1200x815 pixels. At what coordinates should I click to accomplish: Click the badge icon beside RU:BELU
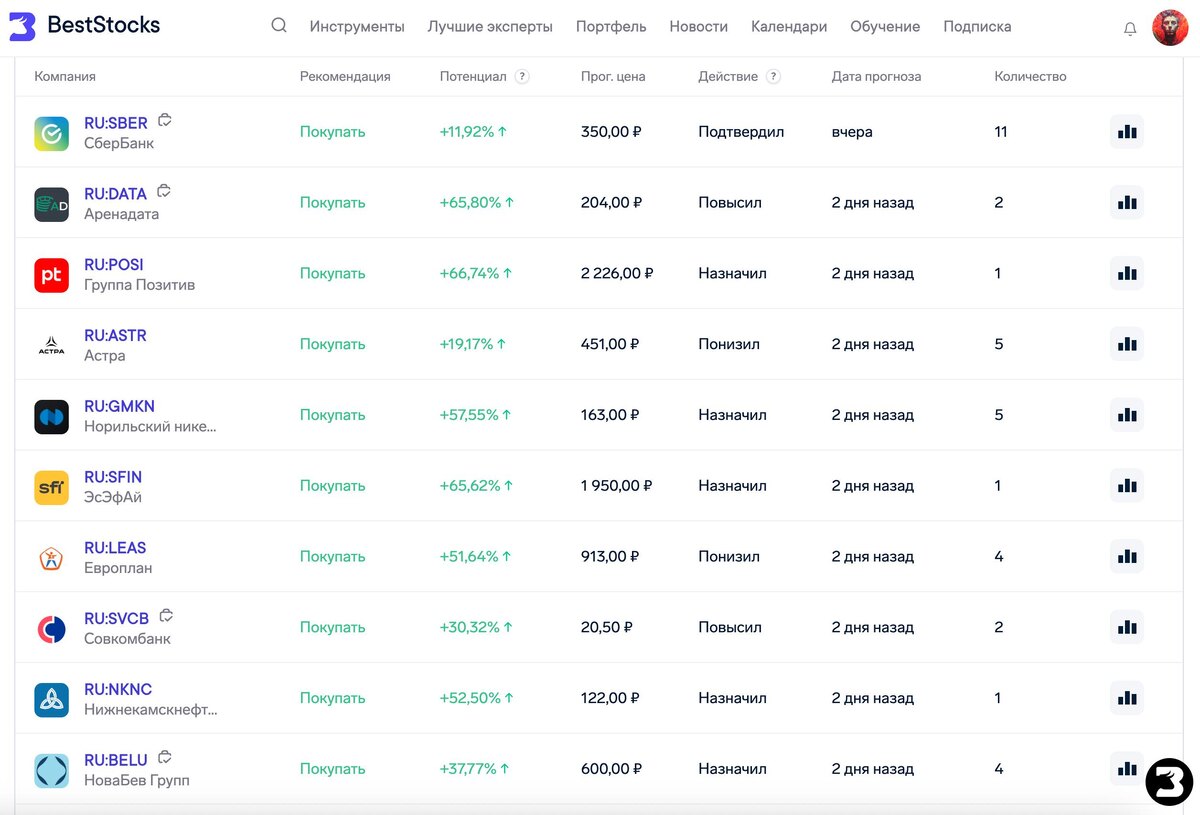[x=165, y=757]
